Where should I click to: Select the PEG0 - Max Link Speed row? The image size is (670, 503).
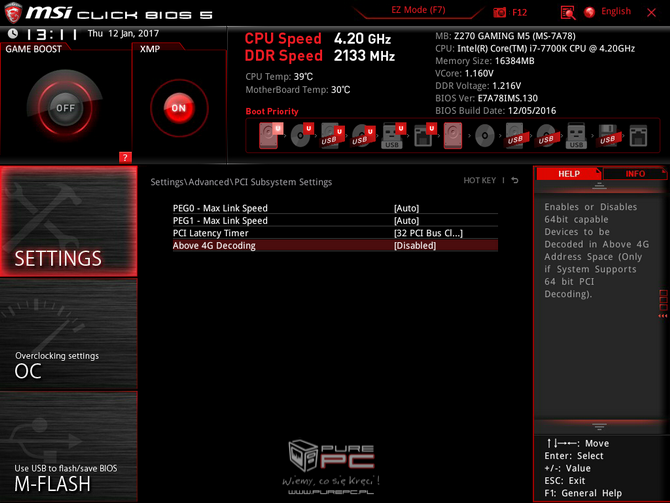(335, 208)
